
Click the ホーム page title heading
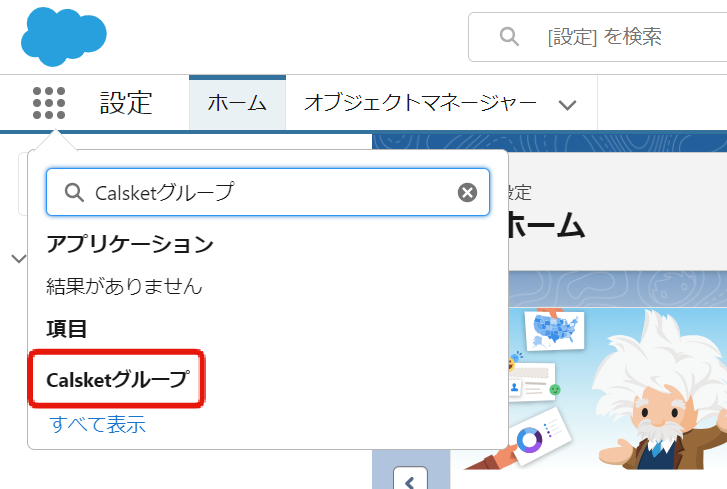pos(546,225)
